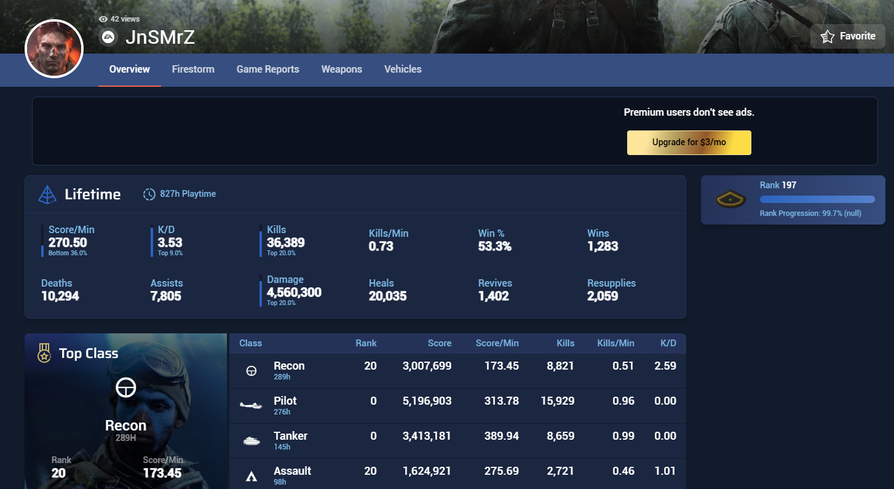Click the playtime clock icon
The height and width of the screenshot is (489, 894).
(x=149, y=194)
